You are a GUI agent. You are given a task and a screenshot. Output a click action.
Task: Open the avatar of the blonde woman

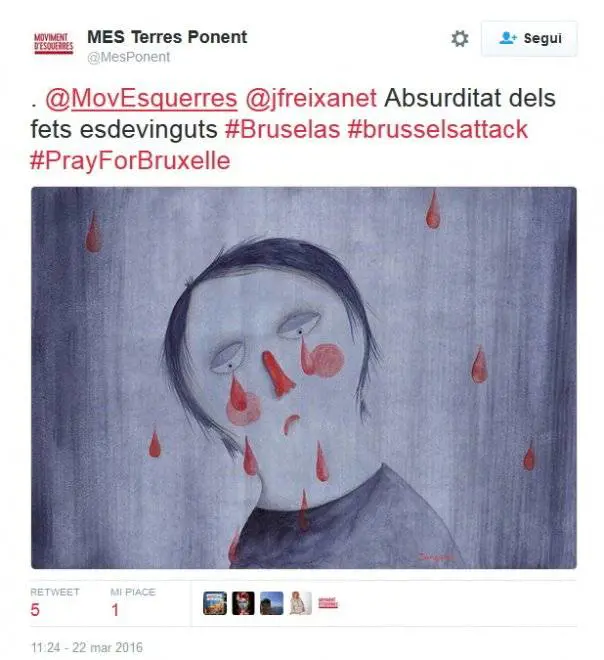click(301, 603)
